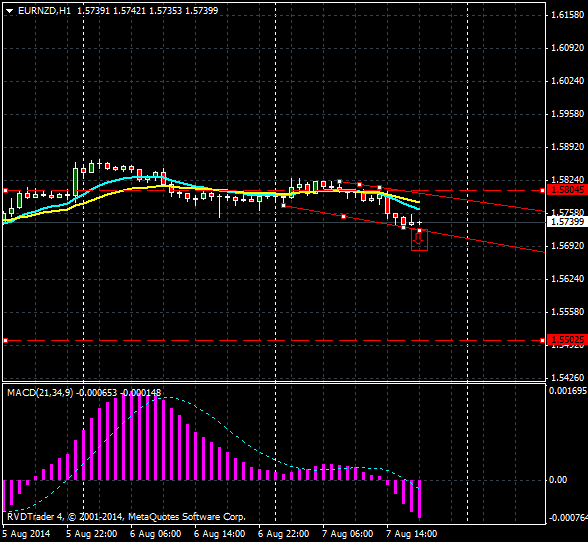Click the 1.54260 price scale value

pos(567,378)
